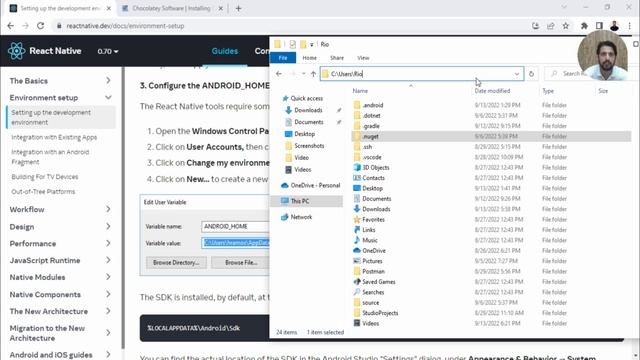Open Integration with an Android Fragment link
Viewport: 640px width, 360px height.
tap(50, 157)
